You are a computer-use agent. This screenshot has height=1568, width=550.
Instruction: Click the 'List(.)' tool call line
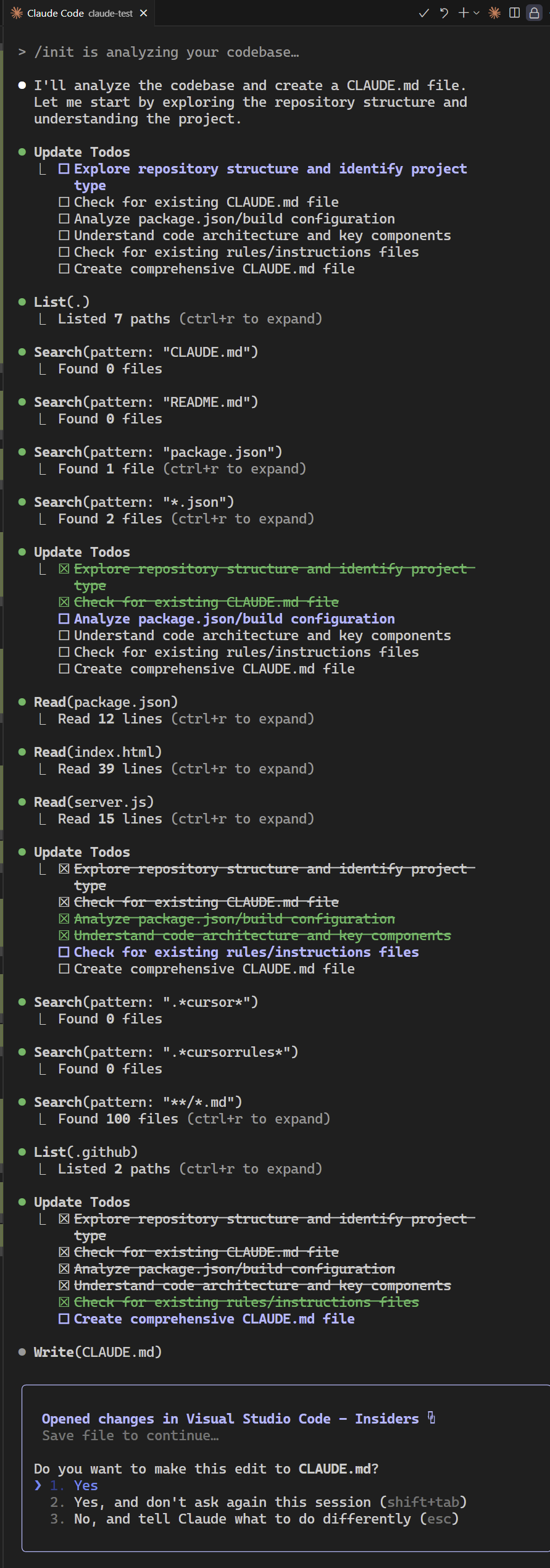(62, 302)
